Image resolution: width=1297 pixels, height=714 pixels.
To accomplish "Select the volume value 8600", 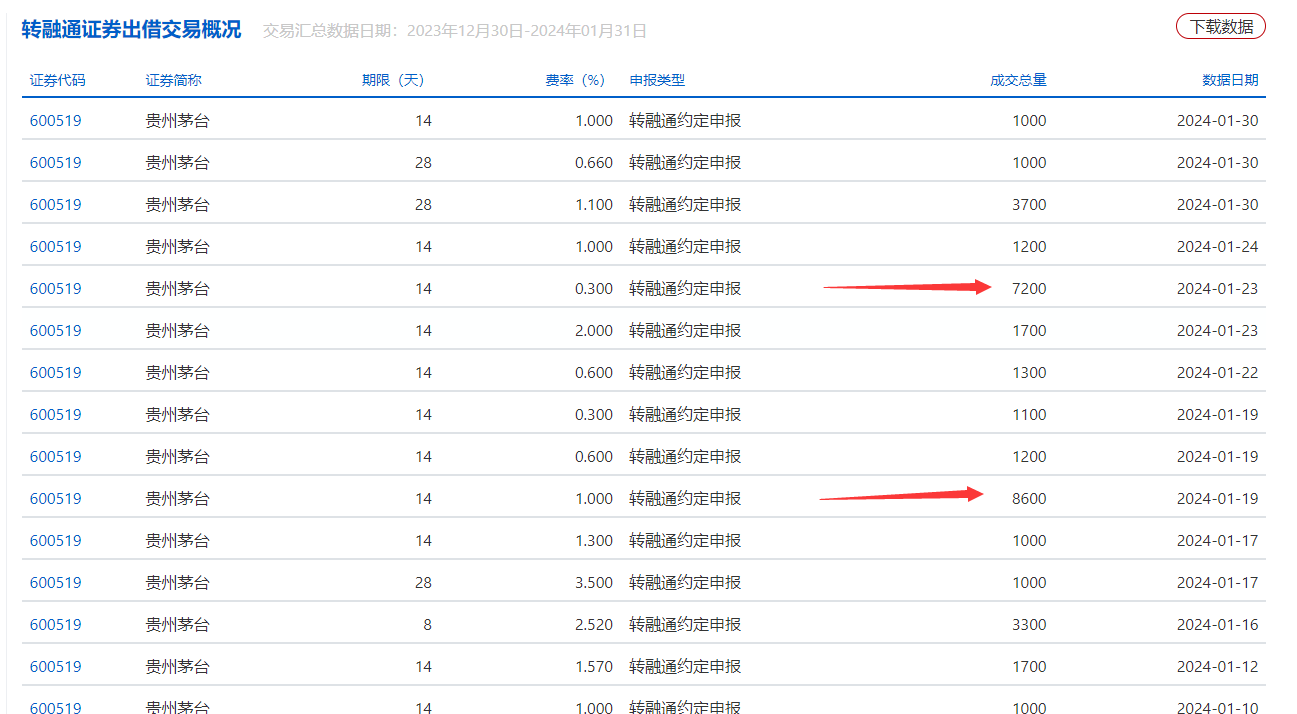I will pos(1029,499).
